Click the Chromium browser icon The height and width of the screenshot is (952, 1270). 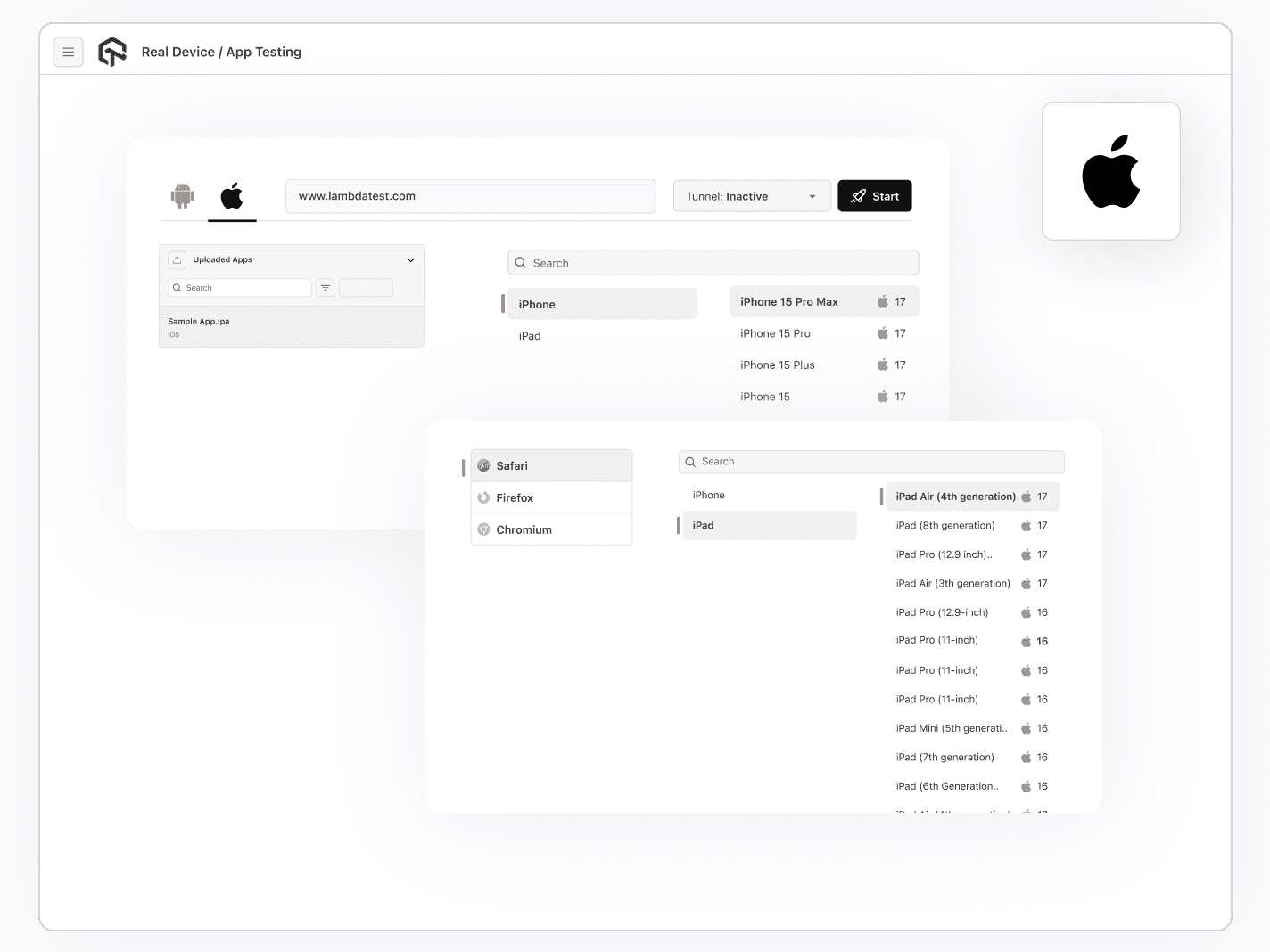point(483,529)
